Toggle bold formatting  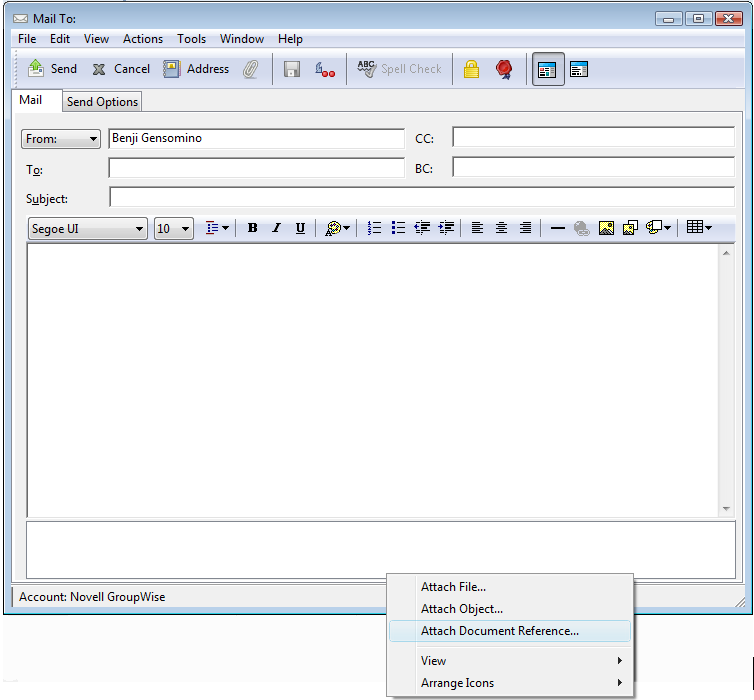pyautogui.click(x=252, y=228)
